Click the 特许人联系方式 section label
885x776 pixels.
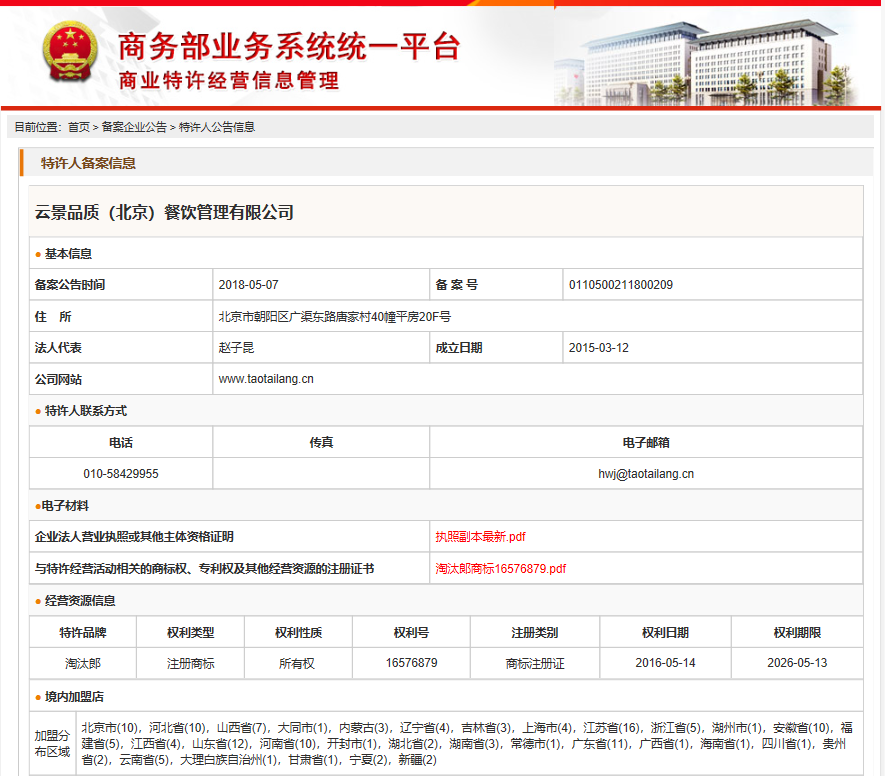(x=86, y=410)
